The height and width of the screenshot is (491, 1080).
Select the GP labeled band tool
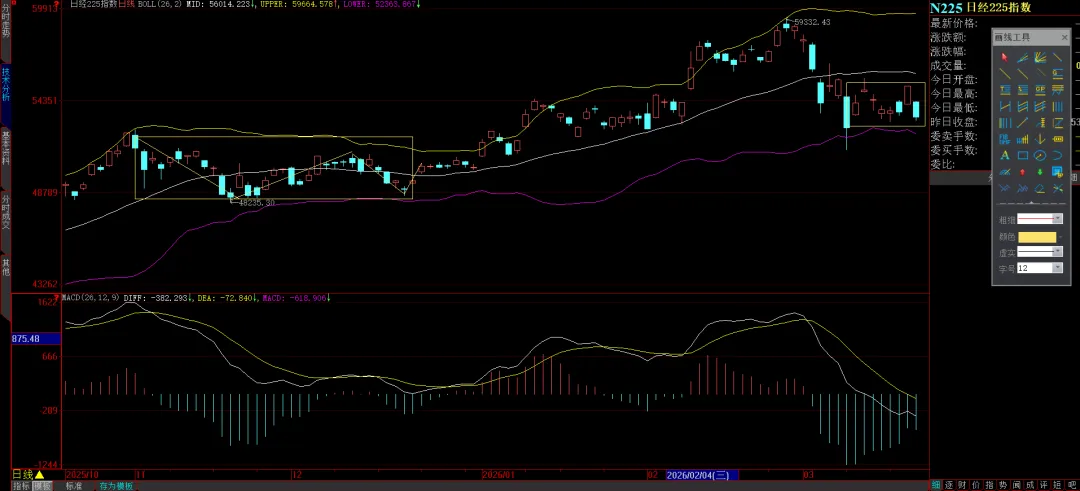pos(1039,89)
